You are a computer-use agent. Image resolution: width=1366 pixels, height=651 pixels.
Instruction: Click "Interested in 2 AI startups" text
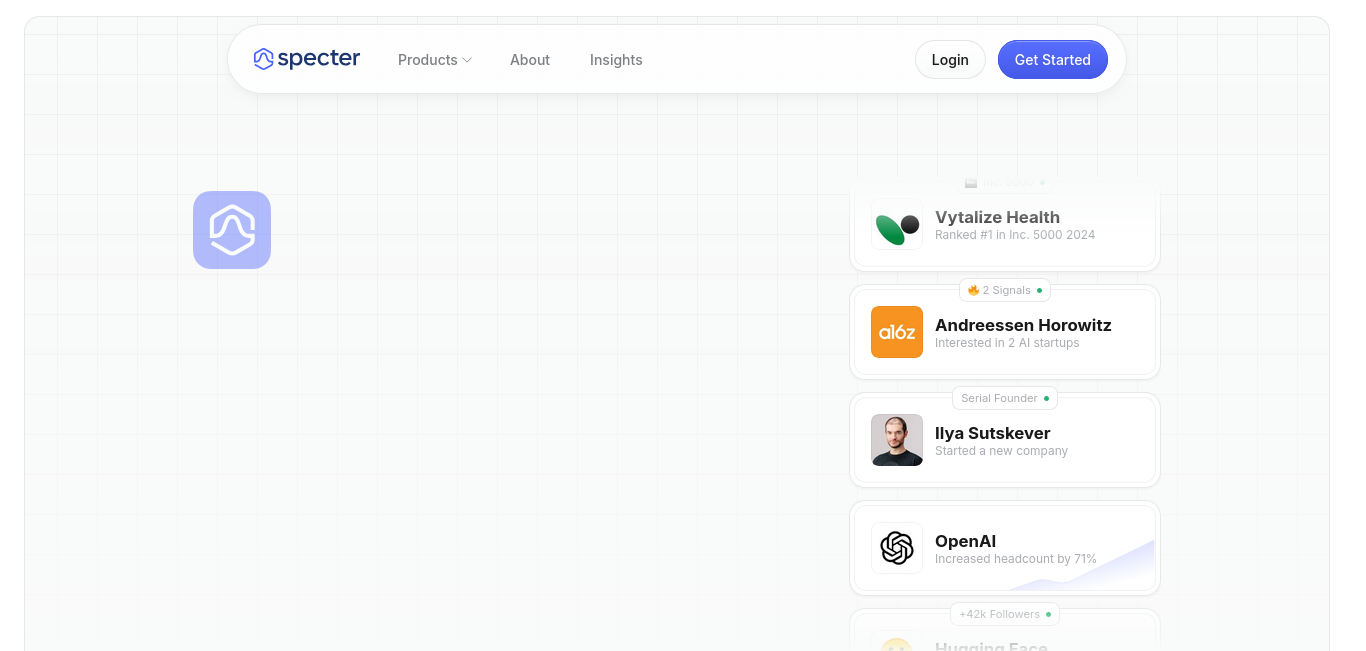coord(1007,343)
